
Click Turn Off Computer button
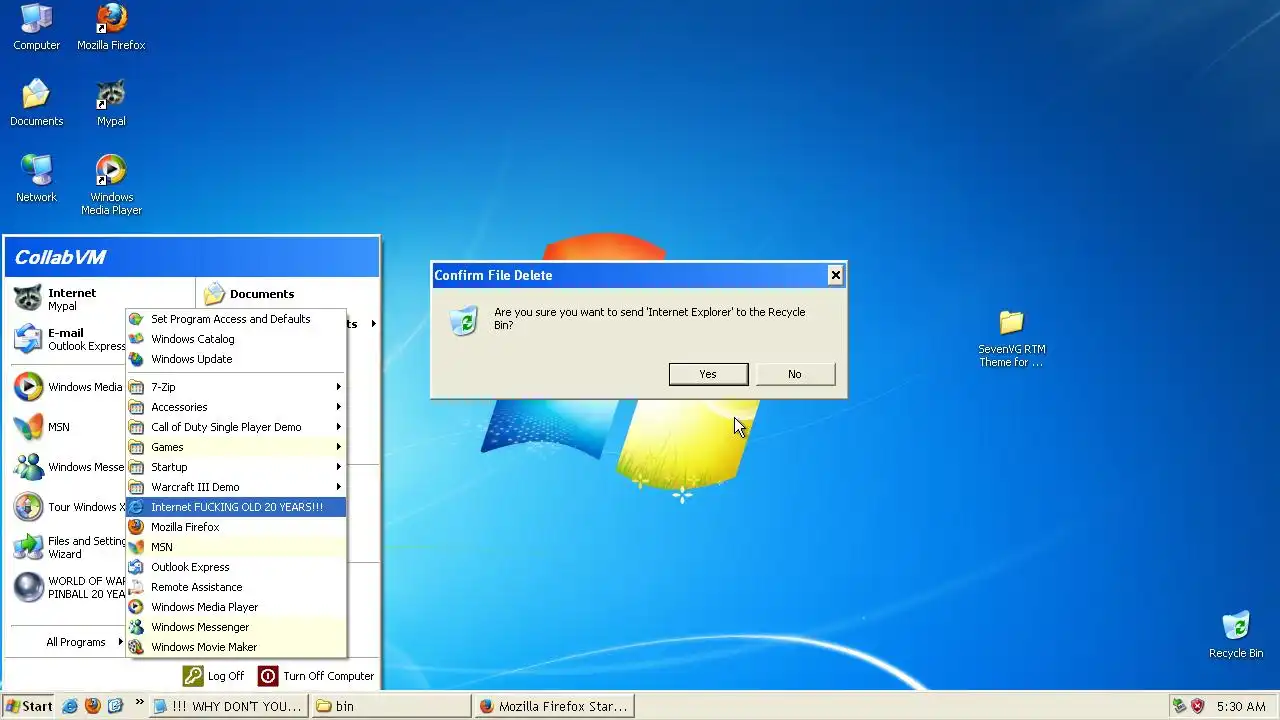tap(316, 676)
